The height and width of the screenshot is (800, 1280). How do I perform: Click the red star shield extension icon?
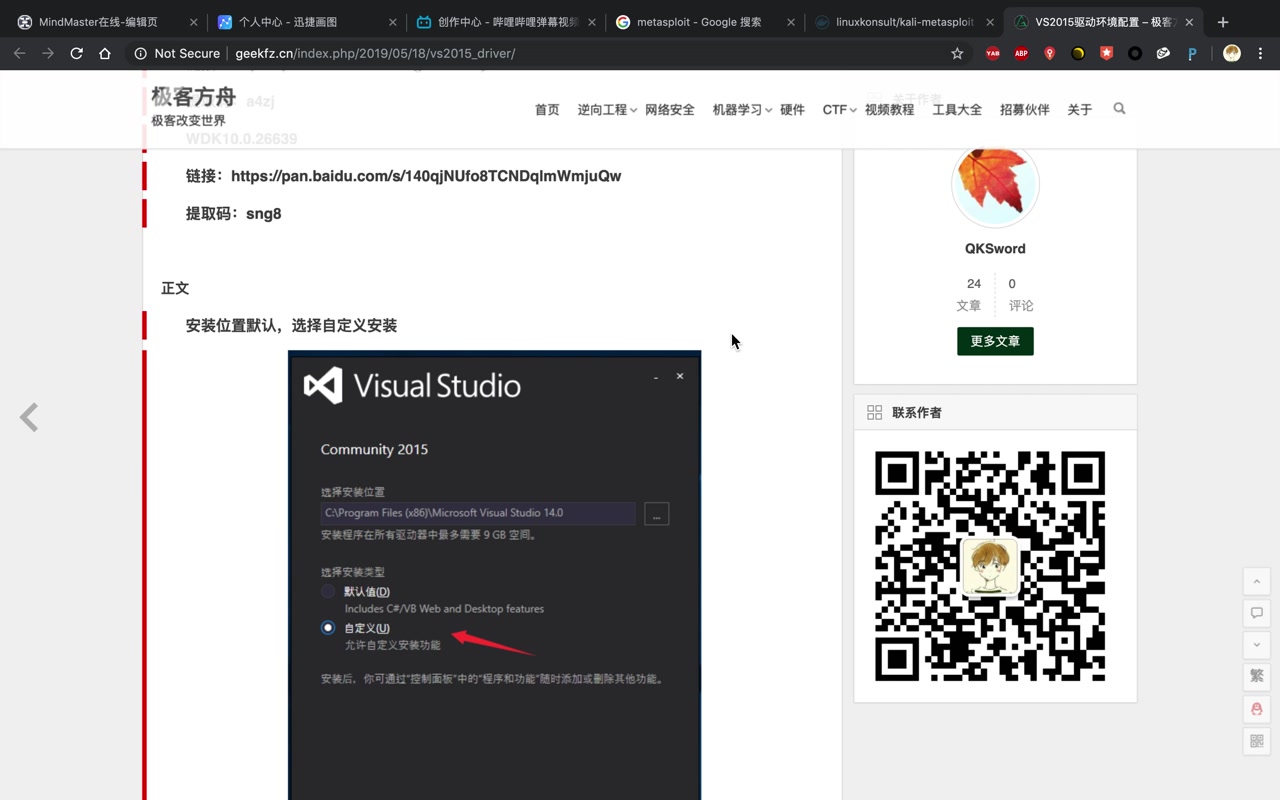(1106, 54)
